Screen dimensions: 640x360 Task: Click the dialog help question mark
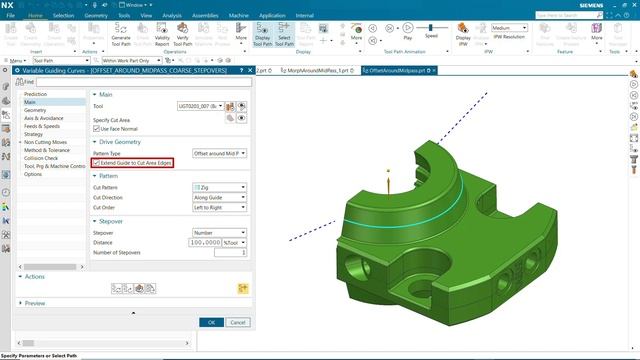(241, 70)
